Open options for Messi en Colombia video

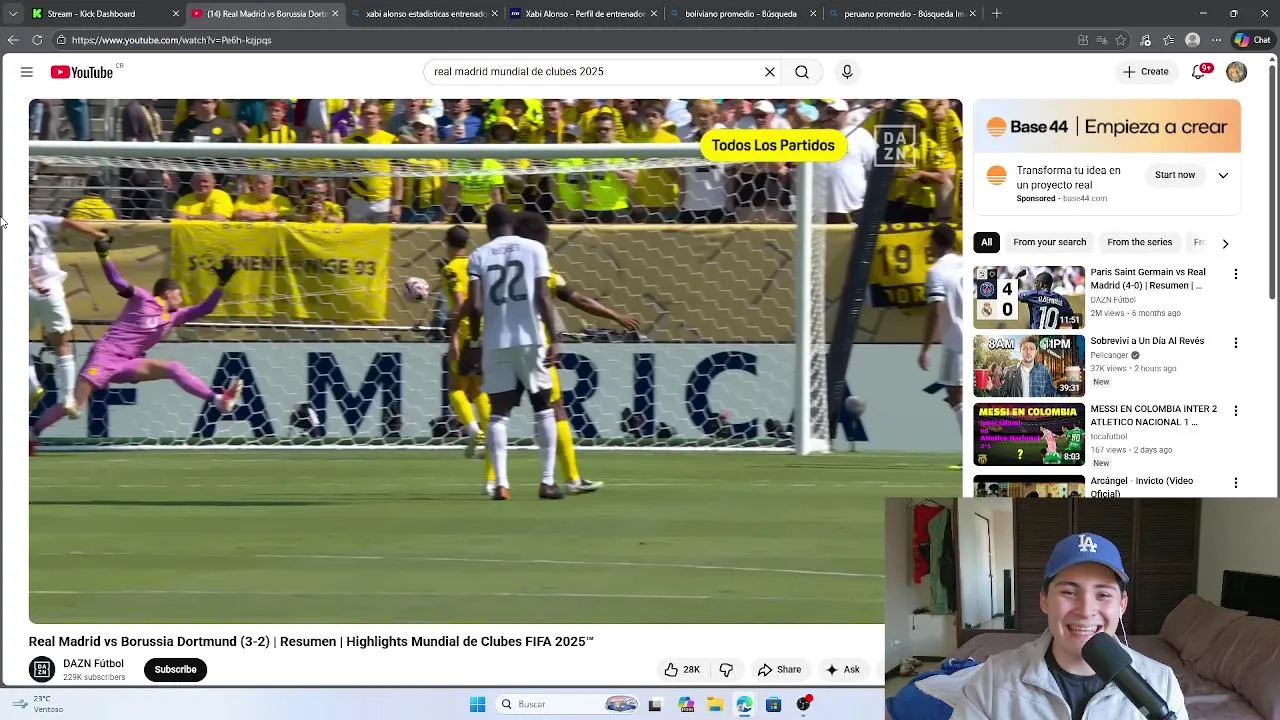tap(1236, 411)
